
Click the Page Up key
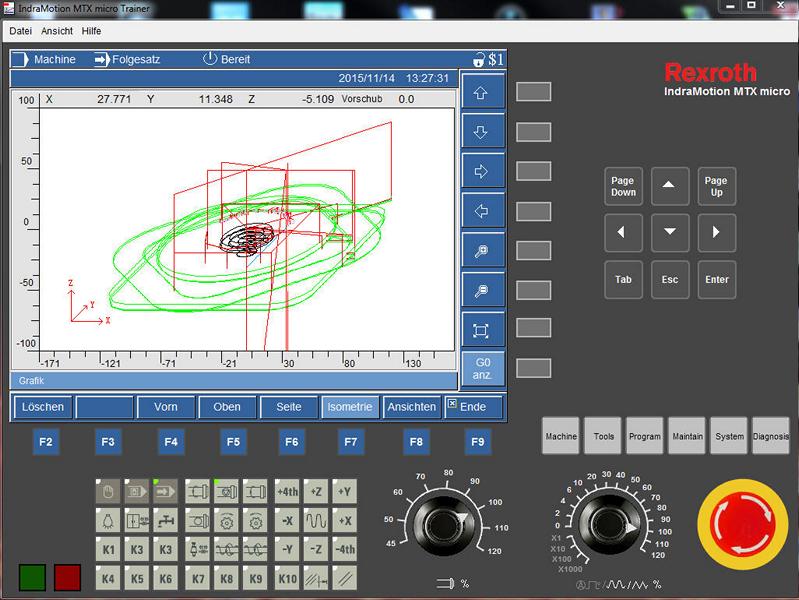click(716, 186)
